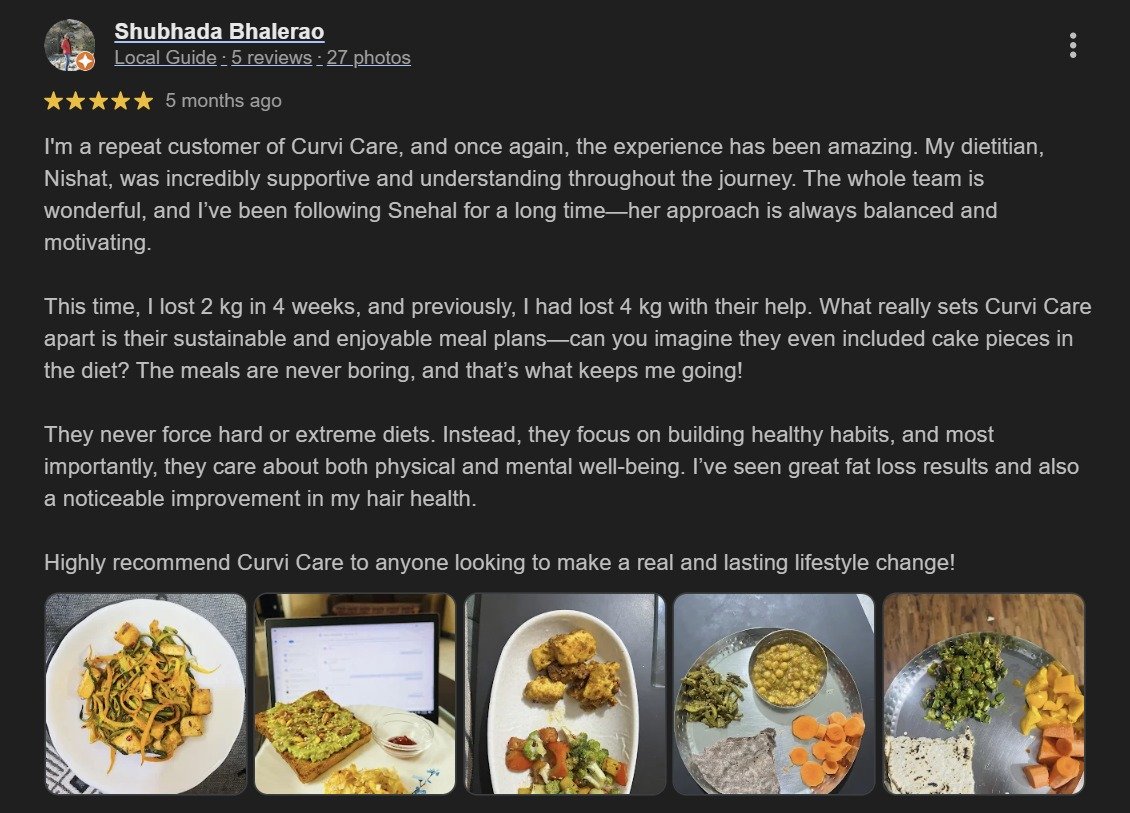Click Shubhada Bhalerao's profile avatar photo
Screen dimensions: 1130x813
pyautogui.click(x=68, y=43)
